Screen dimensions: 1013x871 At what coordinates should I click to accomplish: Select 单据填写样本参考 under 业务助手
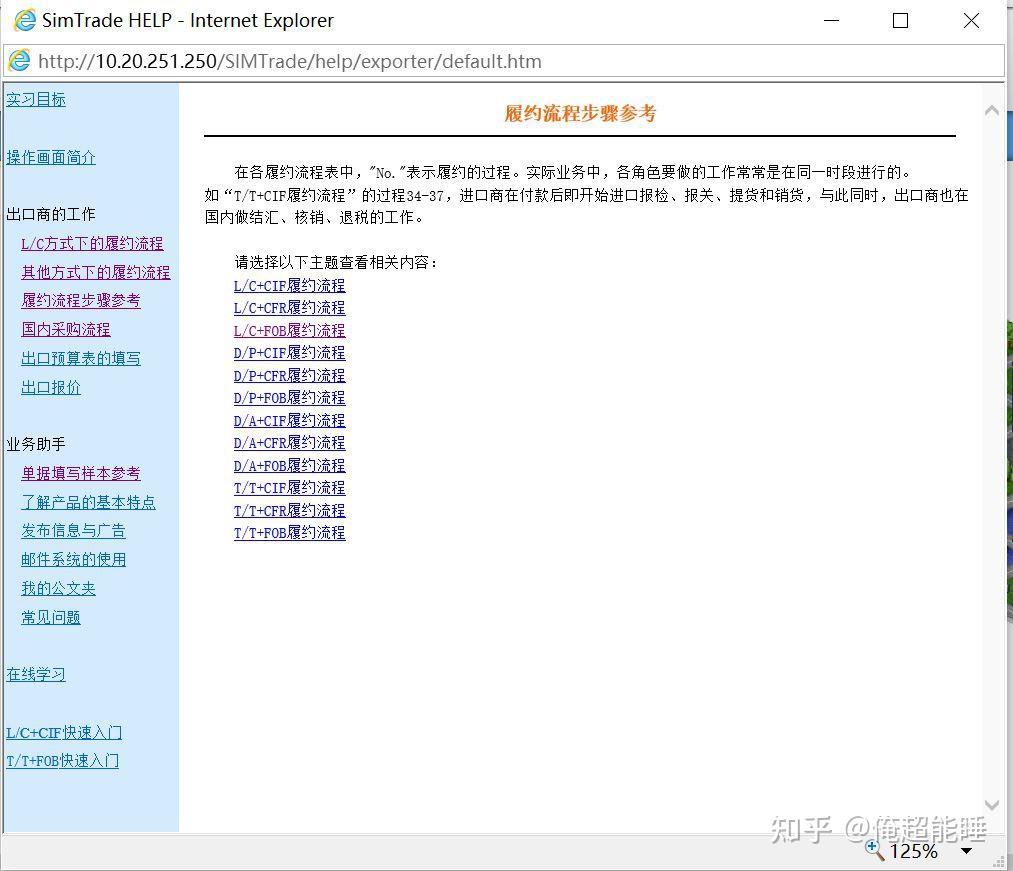click(80, 473)
